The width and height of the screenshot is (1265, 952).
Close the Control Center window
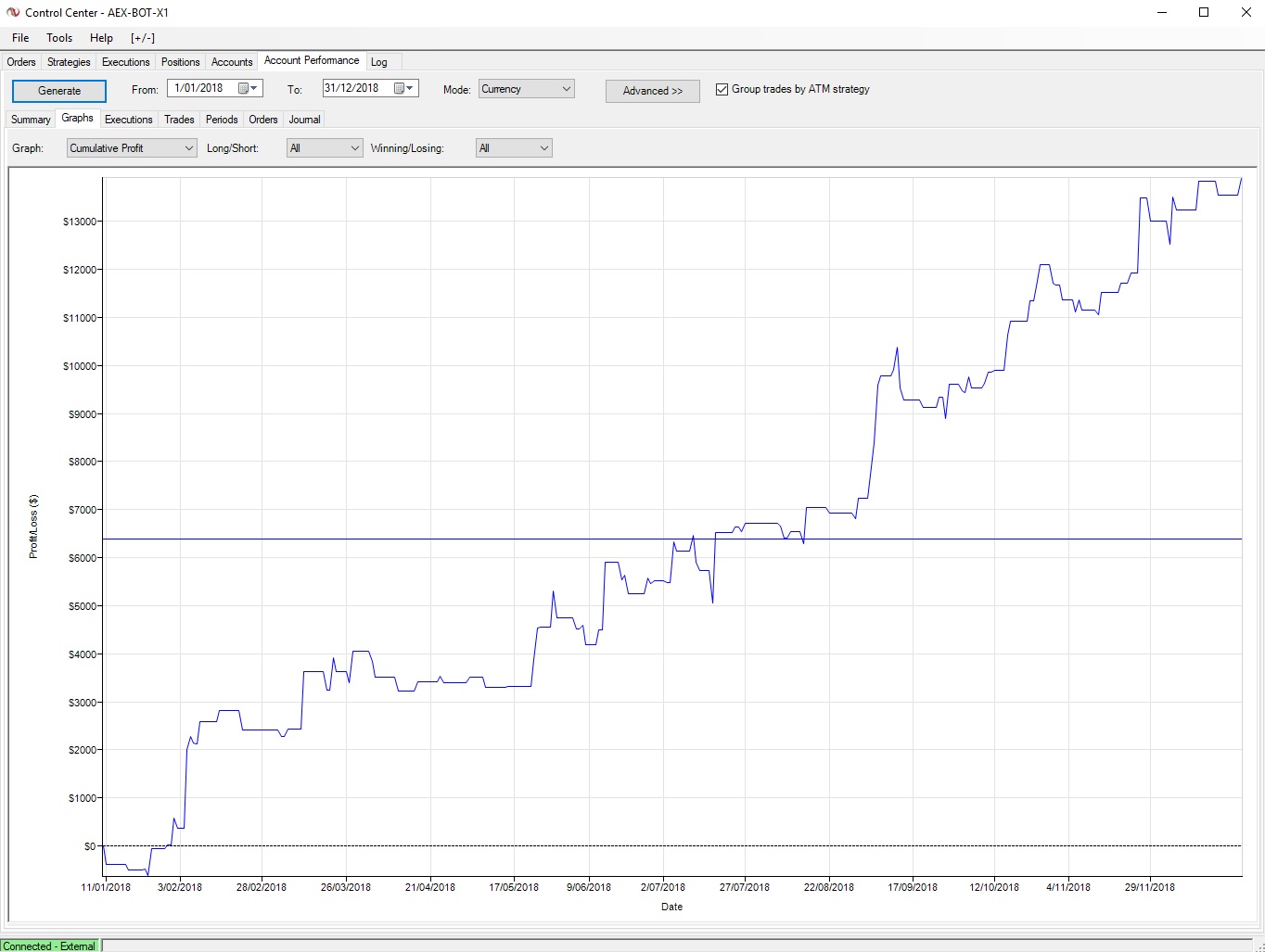pyautogui.click(x=1246, y=12)
